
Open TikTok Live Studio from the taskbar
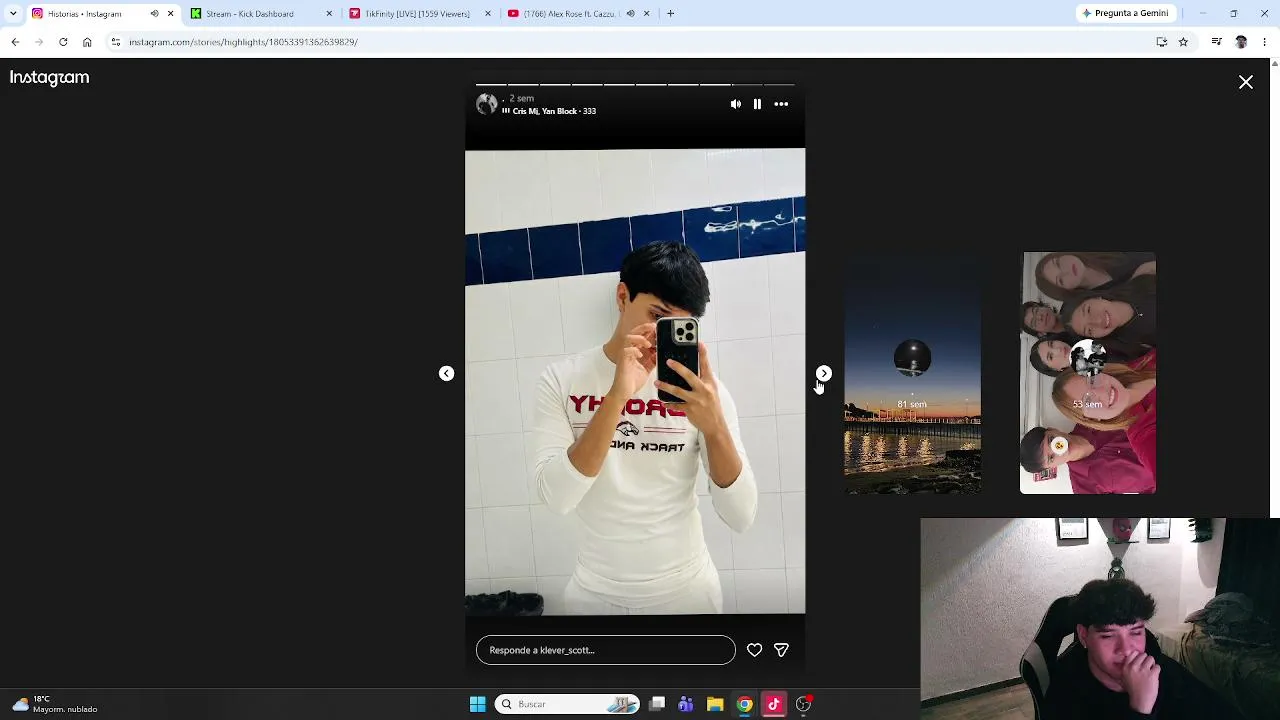point(774,704)
